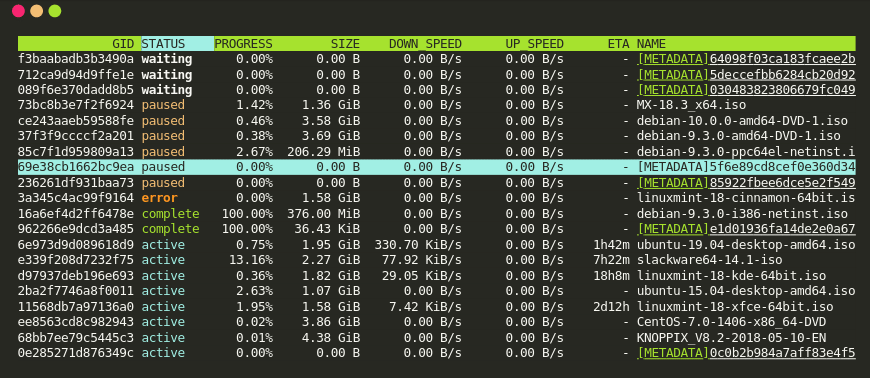
Task: Click the 3.86 GiB size value
Action: point(331,322)
